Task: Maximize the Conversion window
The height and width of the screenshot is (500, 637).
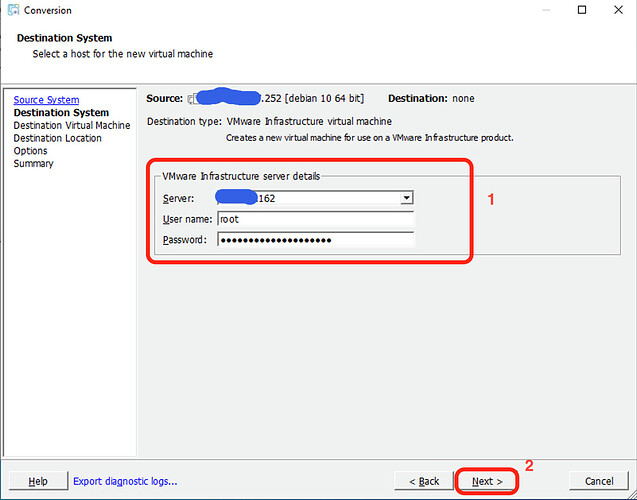Action: coord(582,10)
